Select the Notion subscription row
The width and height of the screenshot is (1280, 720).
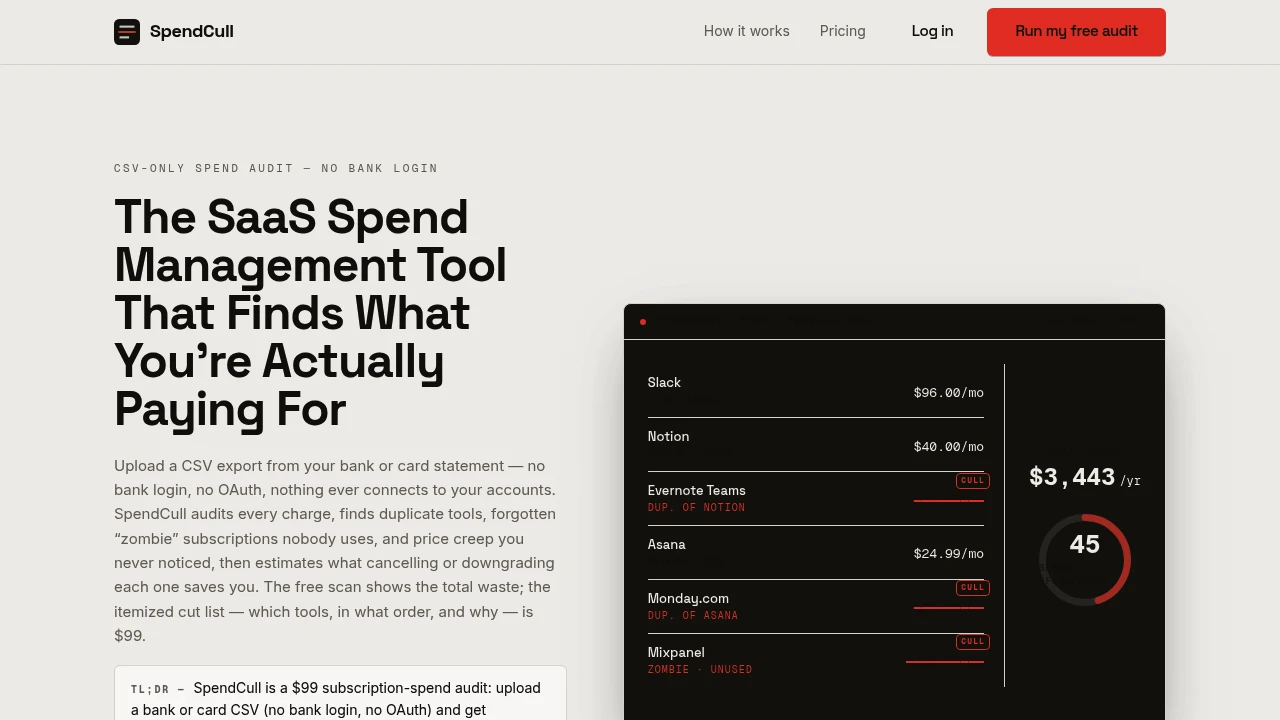816,445
